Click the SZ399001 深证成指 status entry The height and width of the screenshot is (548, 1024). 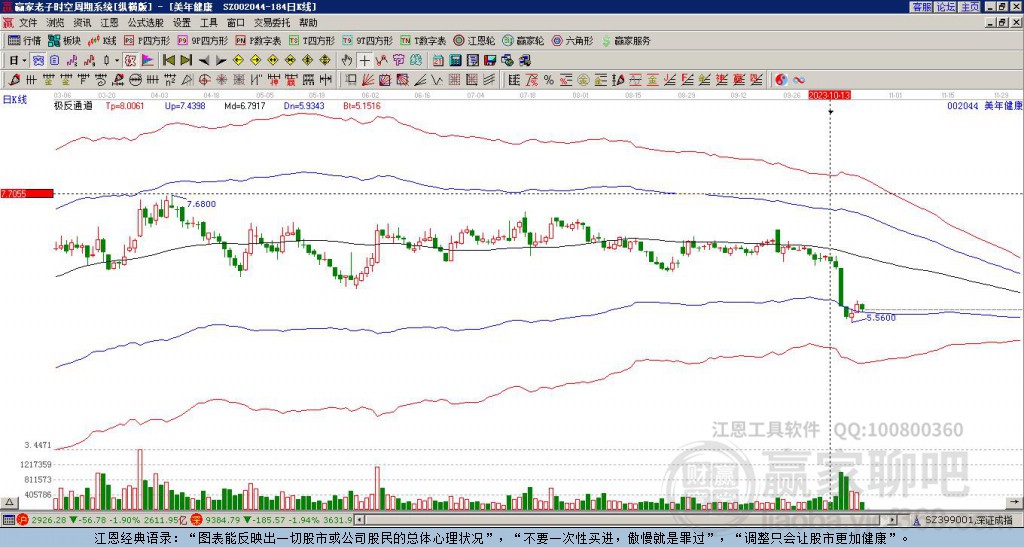pyautogui.click(x=968, y=521)
